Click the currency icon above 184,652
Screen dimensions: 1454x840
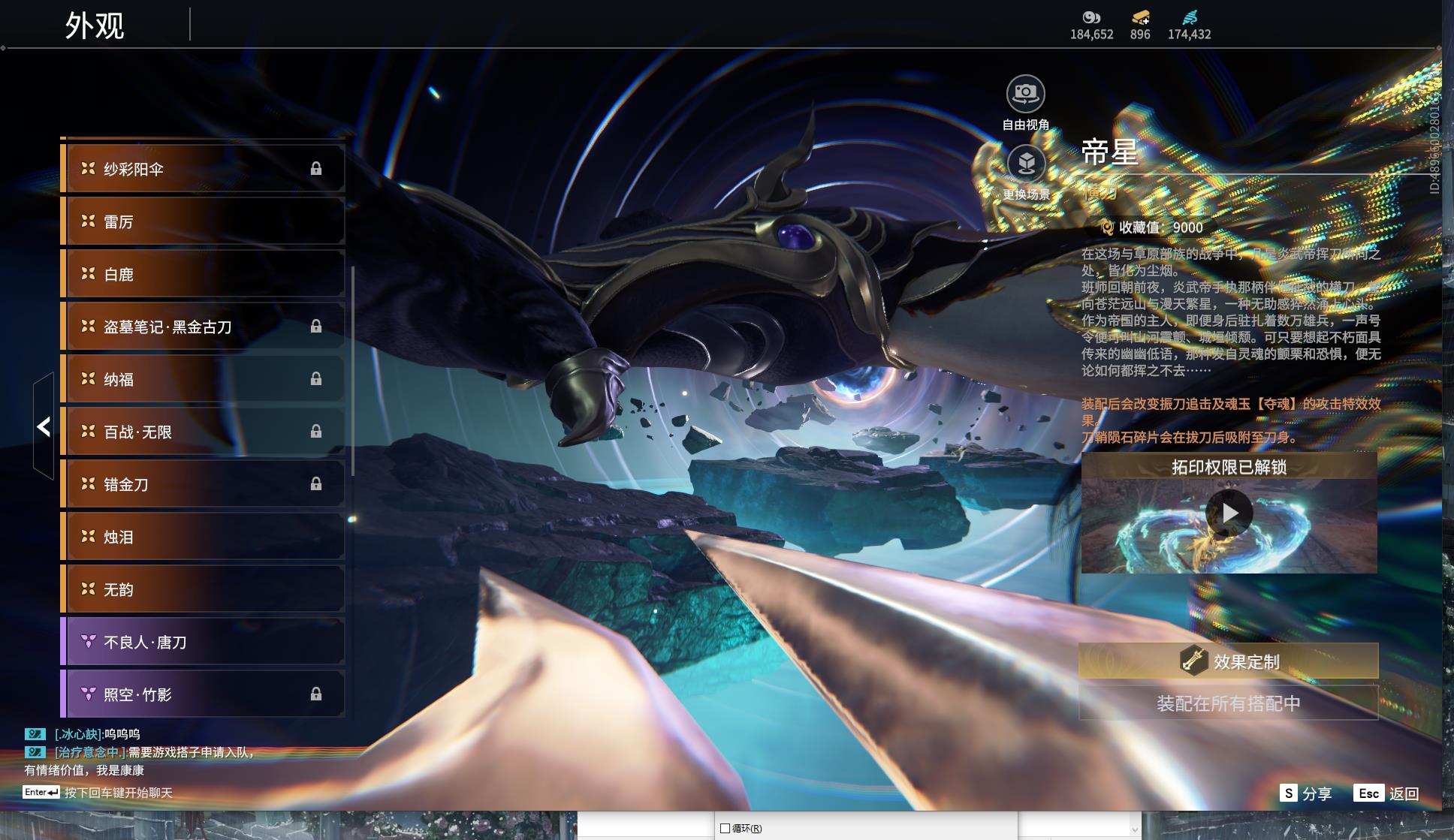[1091, 17]
